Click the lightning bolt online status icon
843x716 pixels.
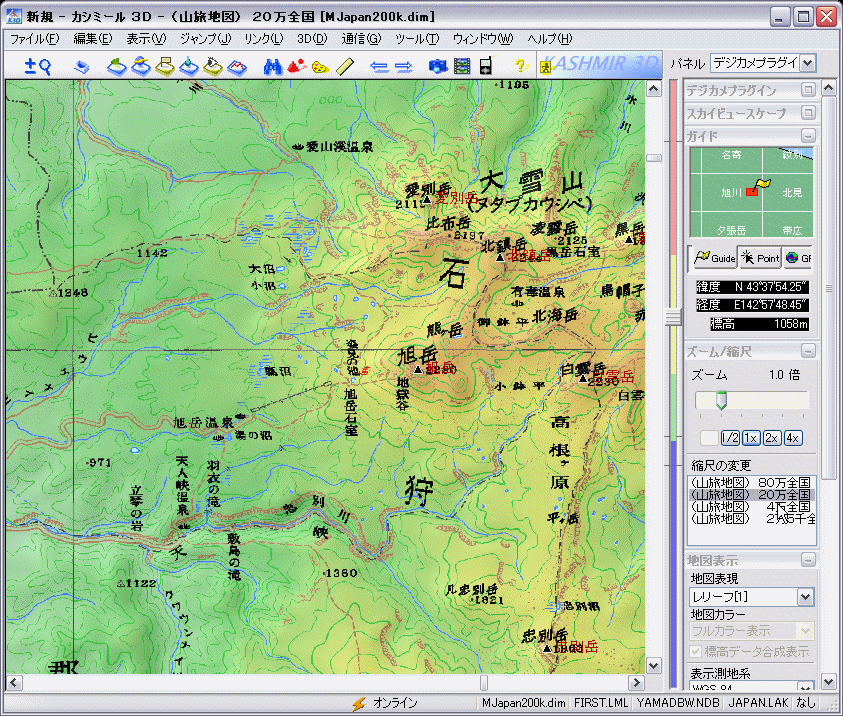359,703
